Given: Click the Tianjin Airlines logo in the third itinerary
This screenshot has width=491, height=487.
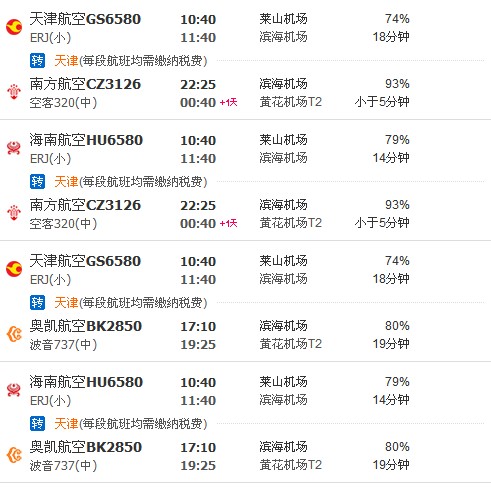Looking at the screenshot, I should (14, 269).
